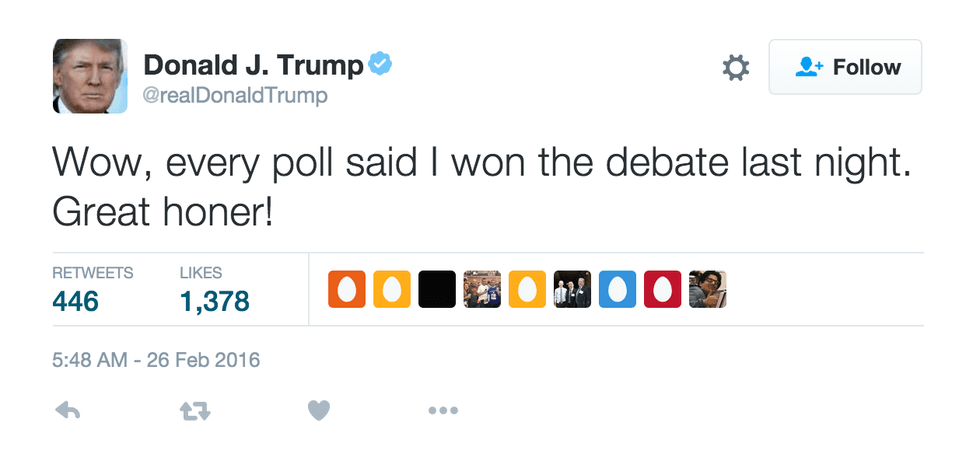Click the blue egg liker avatar
The width and height of the screenshot is (980, 468).
[617, 290]
